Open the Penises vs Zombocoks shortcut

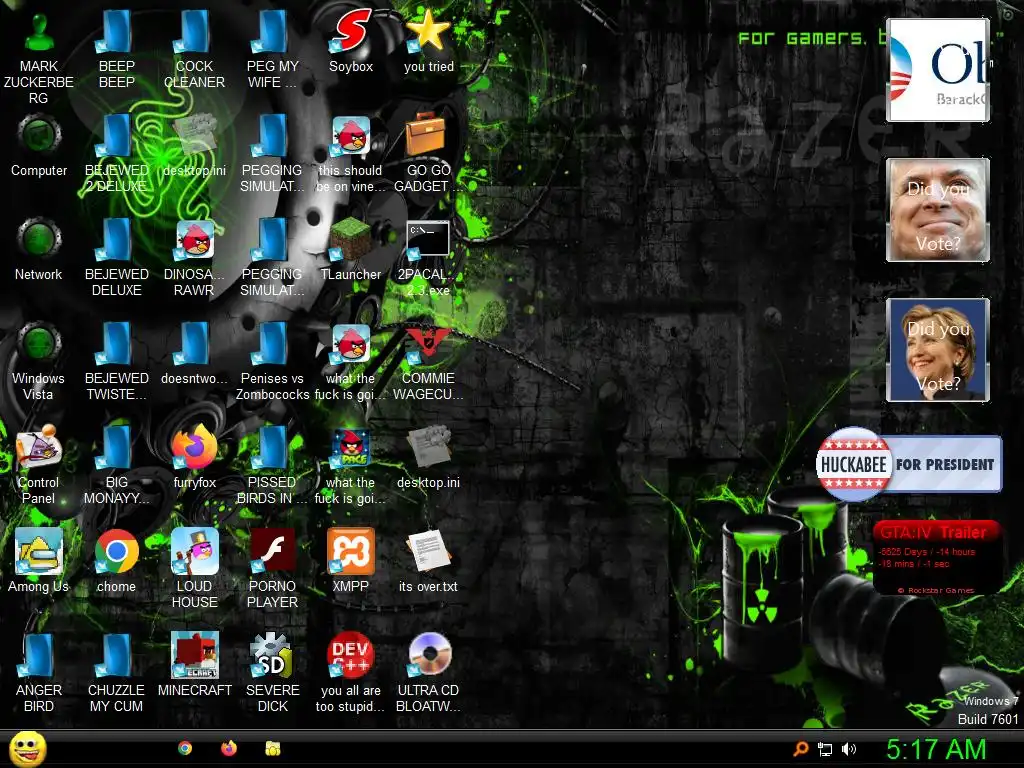[x=272, y=344]
